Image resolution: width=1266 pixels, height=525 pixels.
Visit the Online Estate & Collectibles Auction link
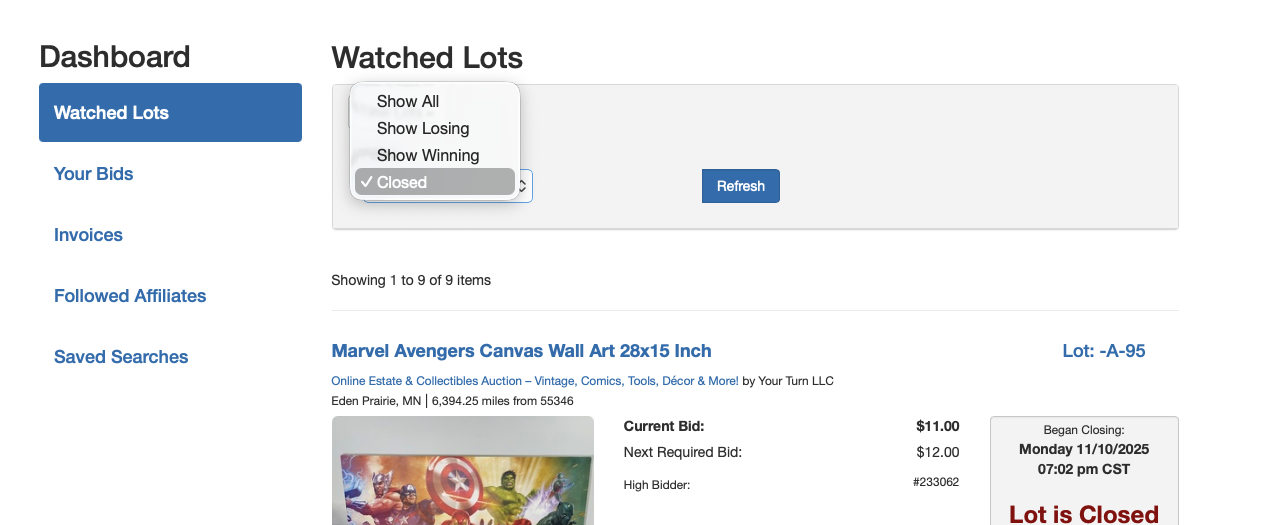(x=535, y=381)
